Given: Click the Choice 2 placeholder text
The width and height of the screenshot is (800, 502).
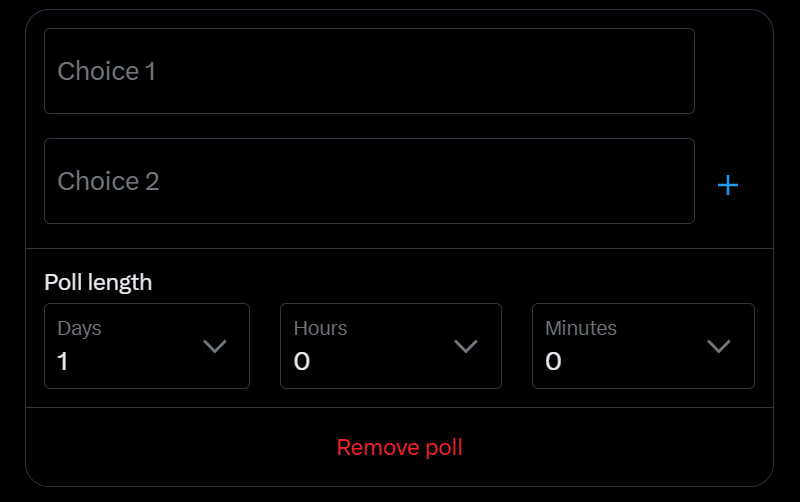Looking at the screenshot, I should click(x=108, y=181).
